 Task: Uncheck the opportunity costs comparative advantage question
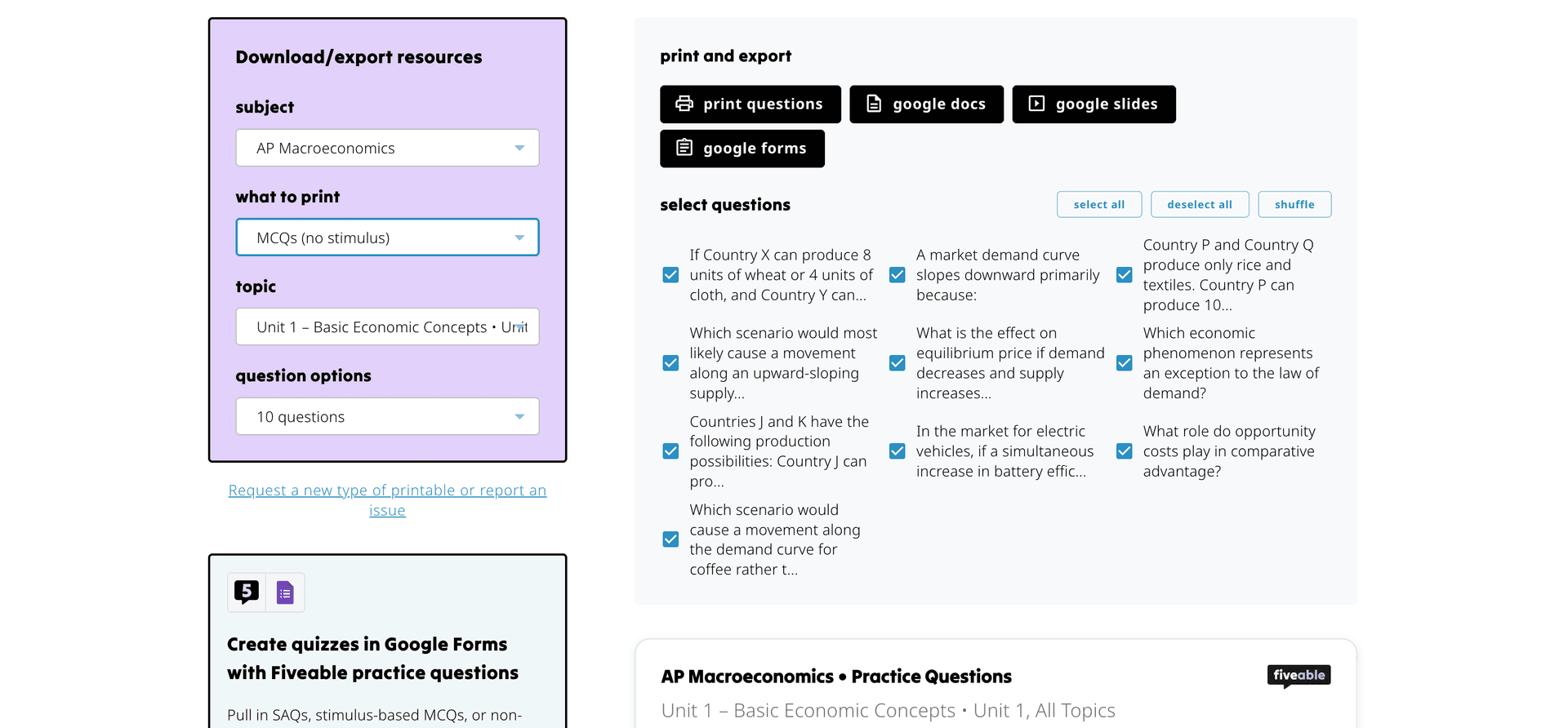[1124, 451]
